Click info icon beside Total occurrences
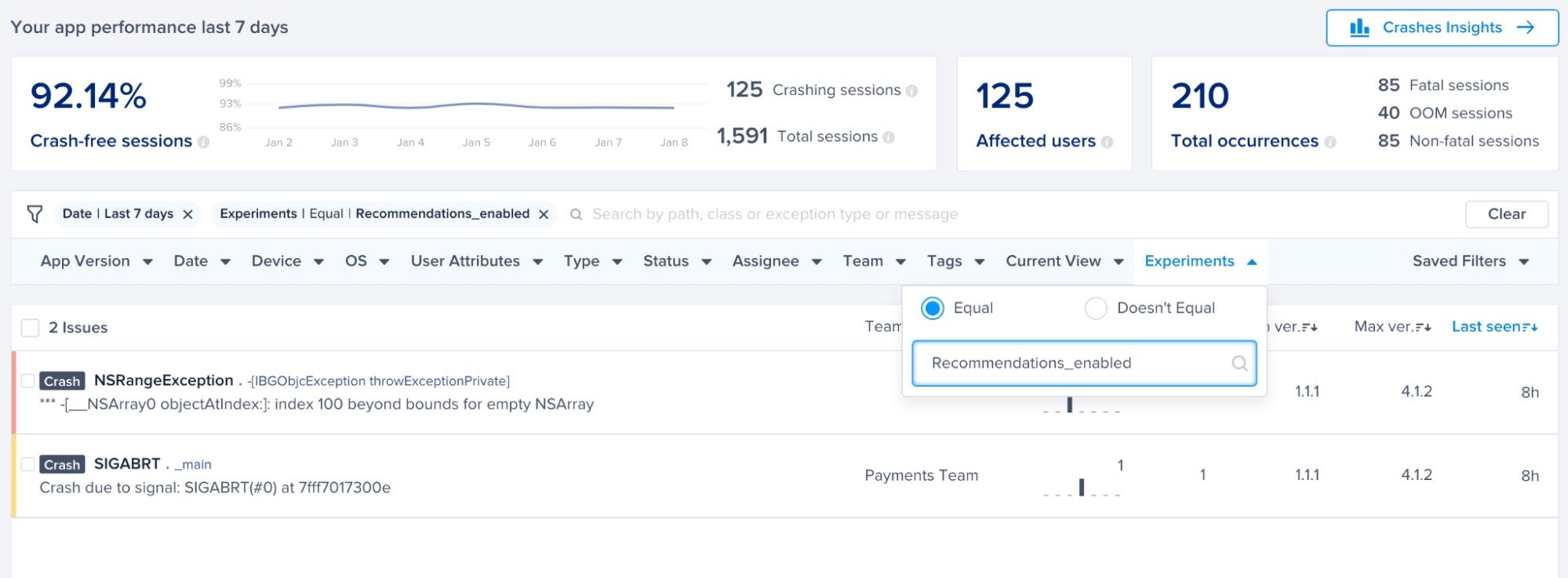Screen dimensions: 1568x578 click(x=1330, y=142)
